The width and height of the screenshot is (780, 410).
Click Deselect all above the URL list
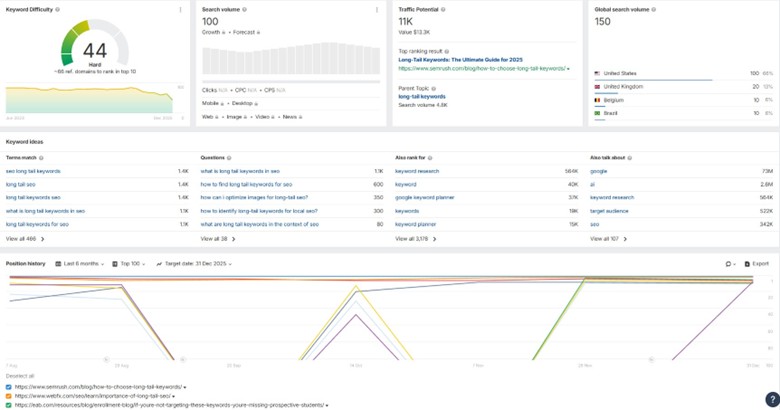19,376
